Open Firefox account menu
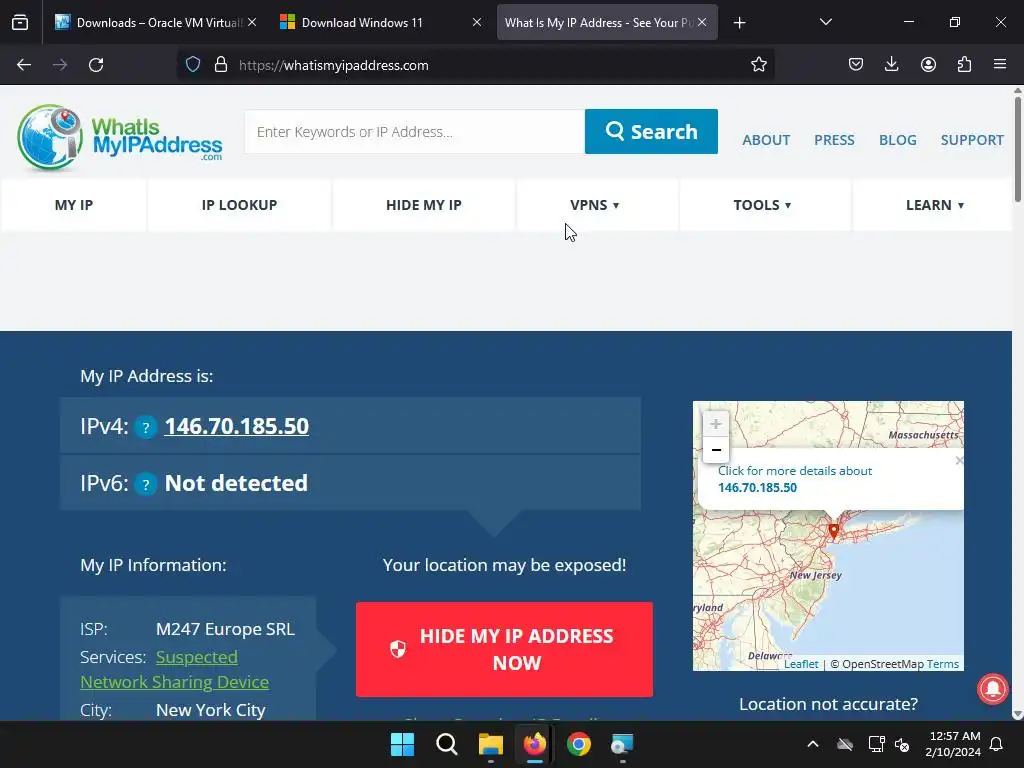 click(928, 64)
